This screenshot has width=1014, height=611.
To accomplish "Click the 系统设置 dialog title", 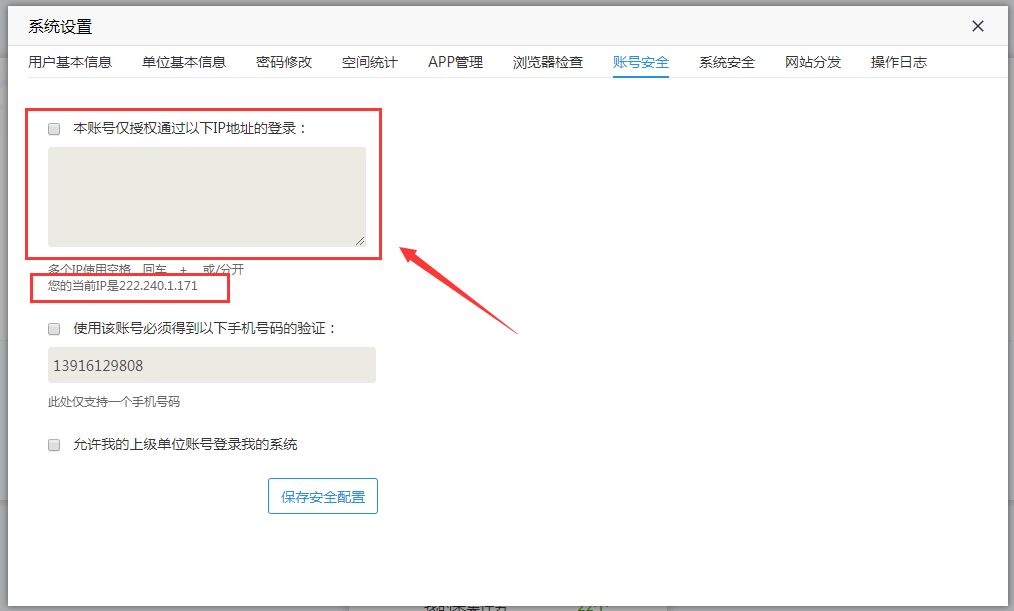I will point(60,27).
